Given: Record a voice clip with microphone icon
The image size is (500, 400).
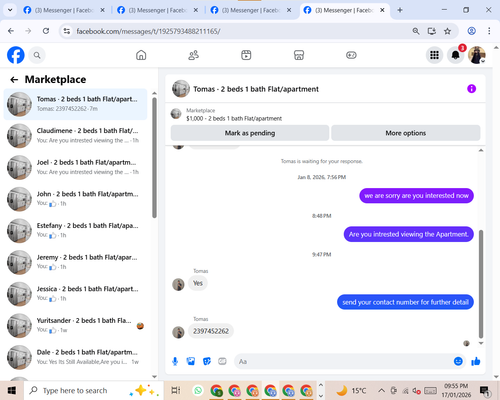Looking at the screenshot, I should (175, 361).
